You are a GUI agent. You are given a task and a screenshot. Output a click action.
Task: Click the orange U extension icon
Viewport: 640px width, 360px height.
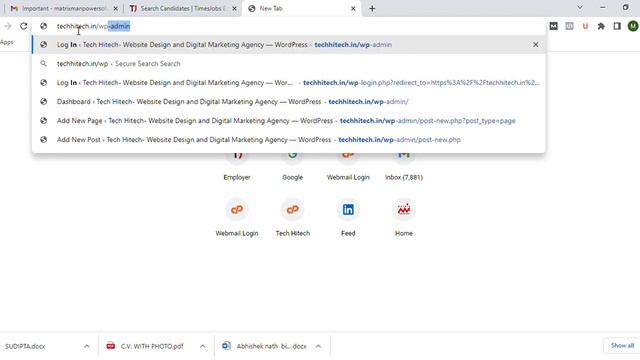(x=585, y=26)
